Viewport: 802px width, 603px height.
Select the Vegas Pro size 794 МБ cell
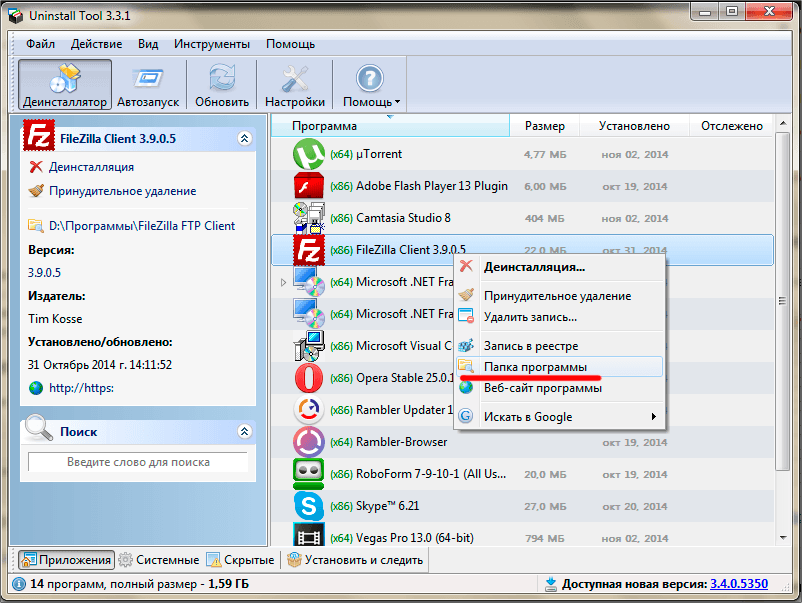(x=545, y=539)
